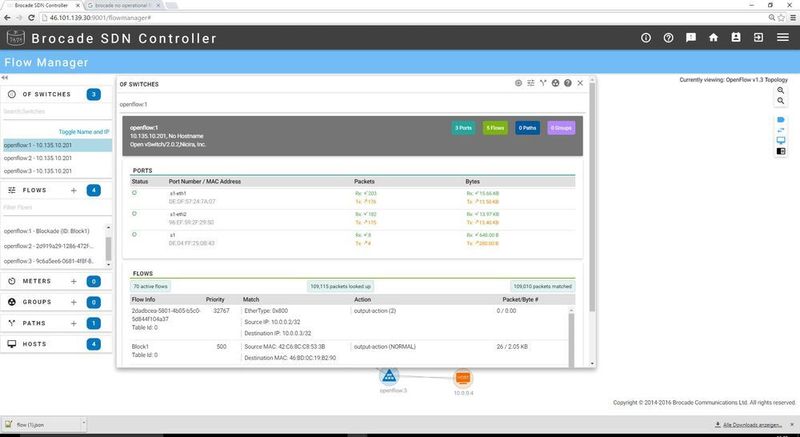Switch to the Brocade SDN Controller browser tab
This screenshot has width=800, height=437.
click(x=41, y=5)
